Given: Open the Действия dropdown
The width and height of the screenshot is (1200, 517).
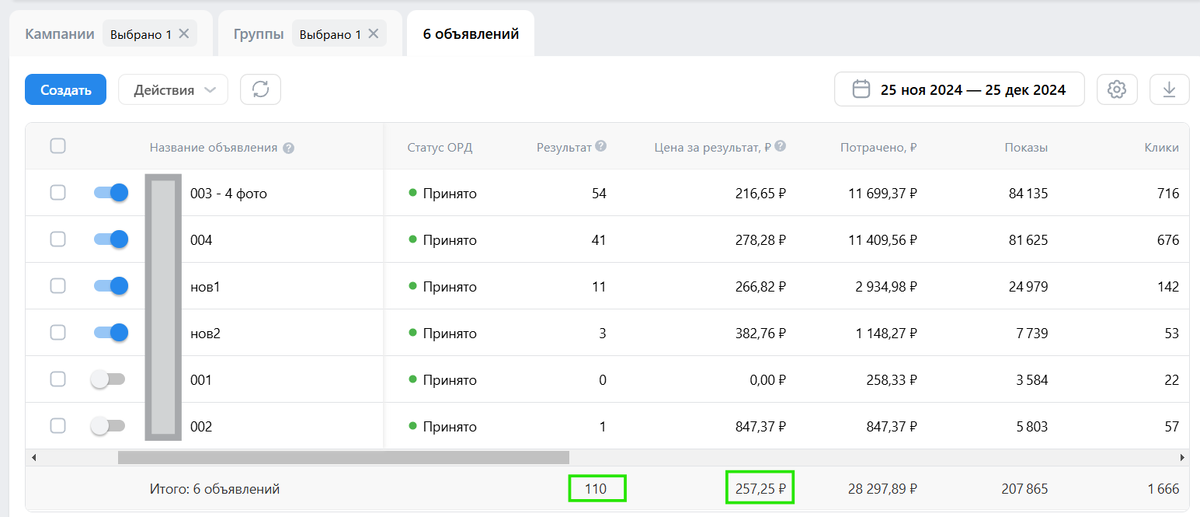Looking at the screenshot, I should (173, 89).
